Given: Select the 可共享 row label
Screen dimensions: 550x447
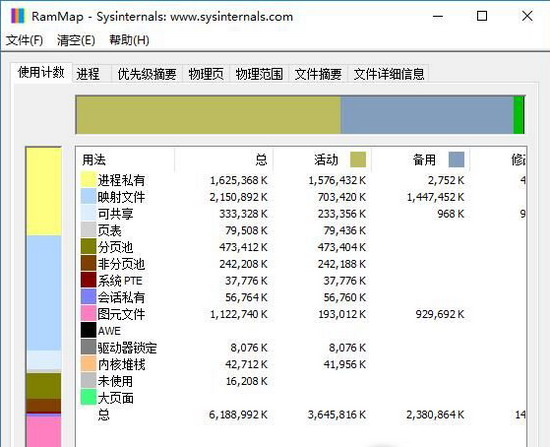Looking at the screenshot, I should click(x=115, y=214).
